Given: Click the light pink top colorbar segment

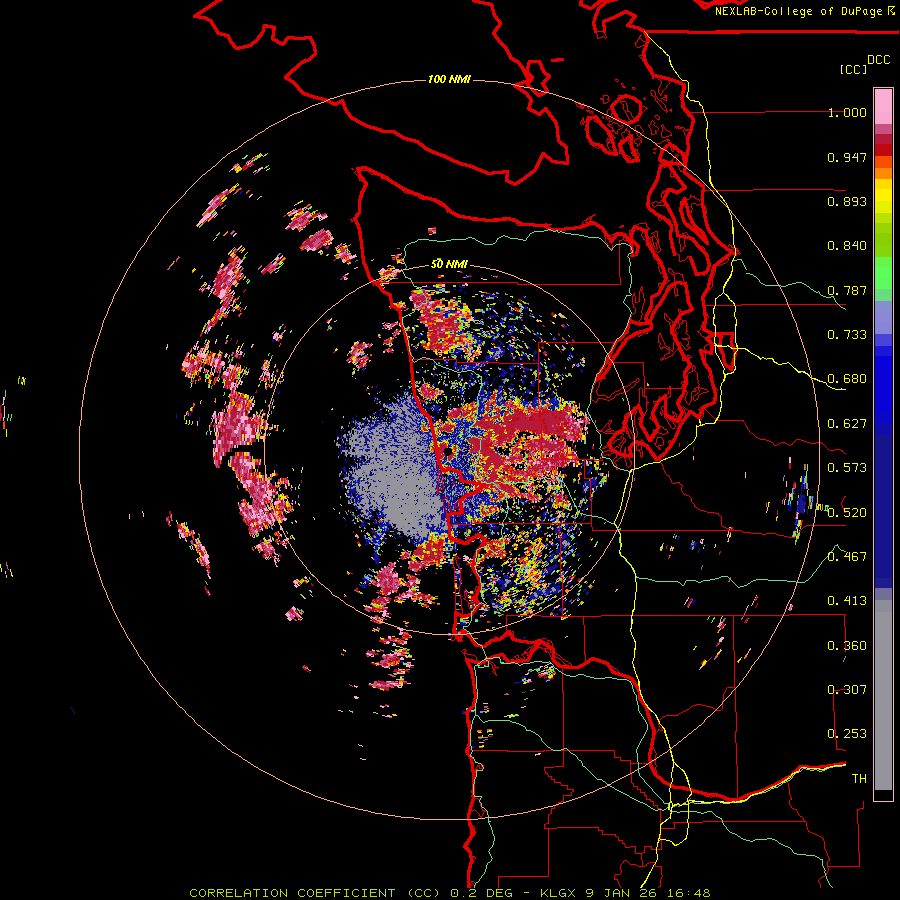Looking at the screenshot, I should [883, 106].
